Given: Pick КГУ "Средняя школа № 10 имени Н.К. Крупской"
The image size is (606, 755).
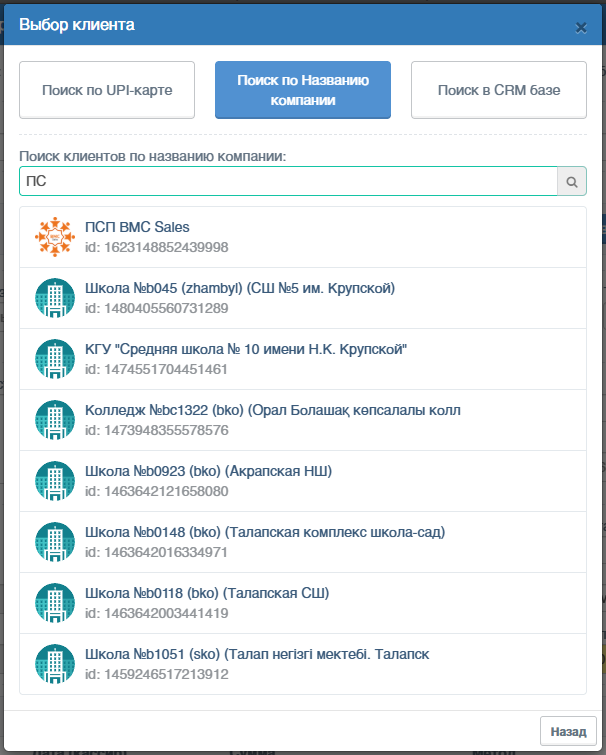Looking at the screenshot, I should coord(246,349).
